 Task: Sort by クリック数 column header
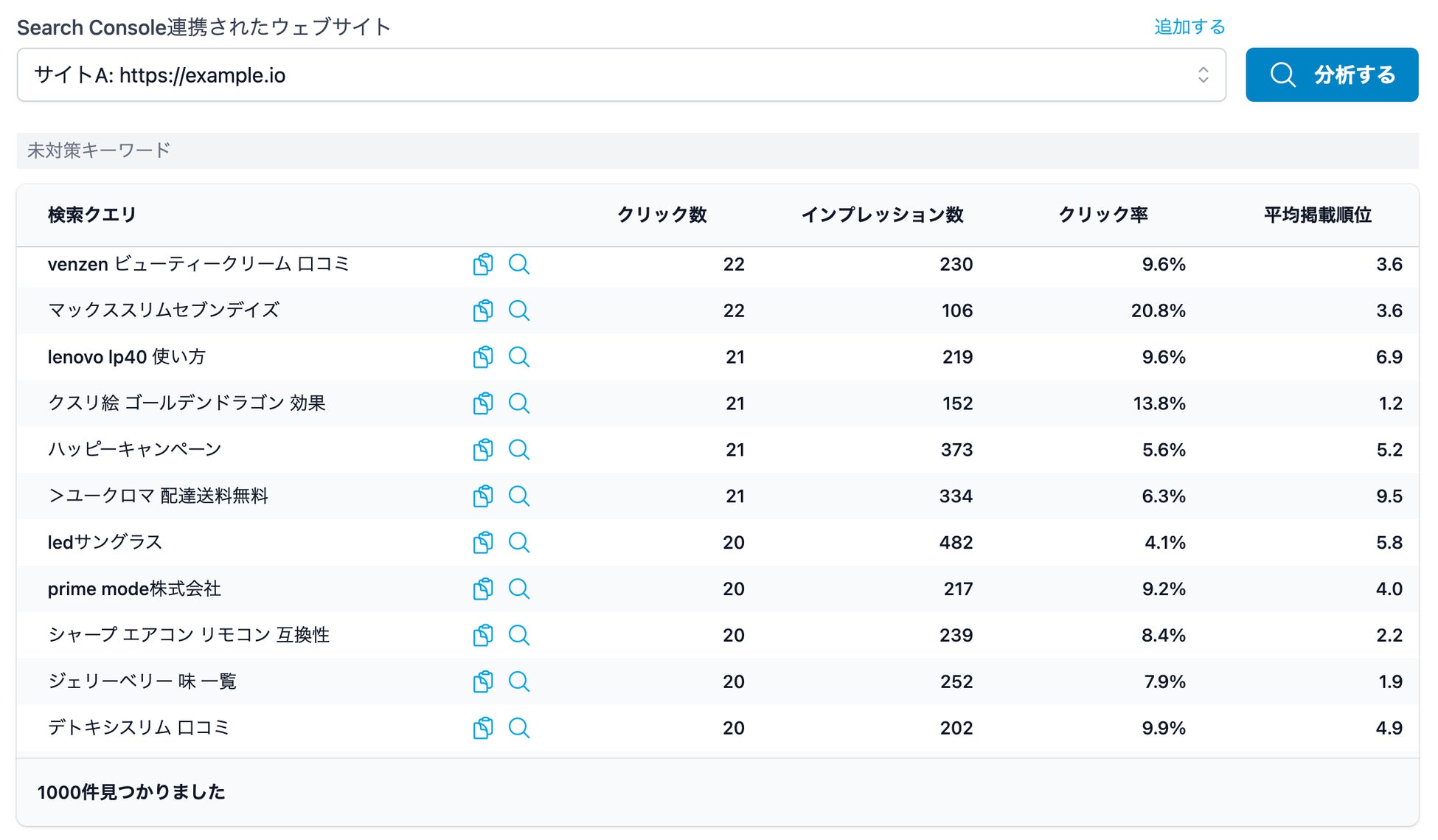pyautogui.click(x=661, y=215)
